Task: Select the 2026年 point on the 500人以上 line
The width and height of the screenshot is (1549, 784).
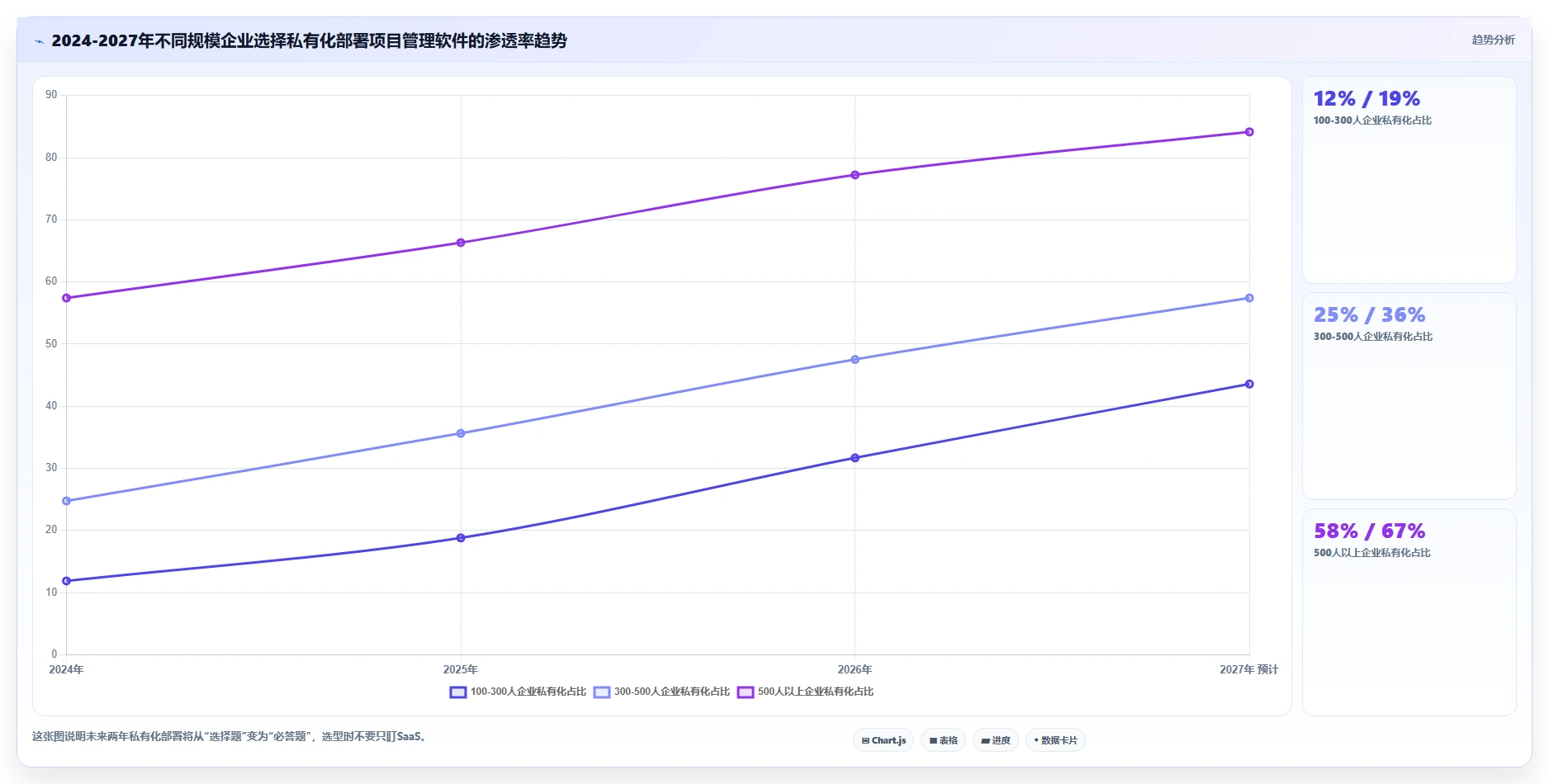Action: coord(855,175)
